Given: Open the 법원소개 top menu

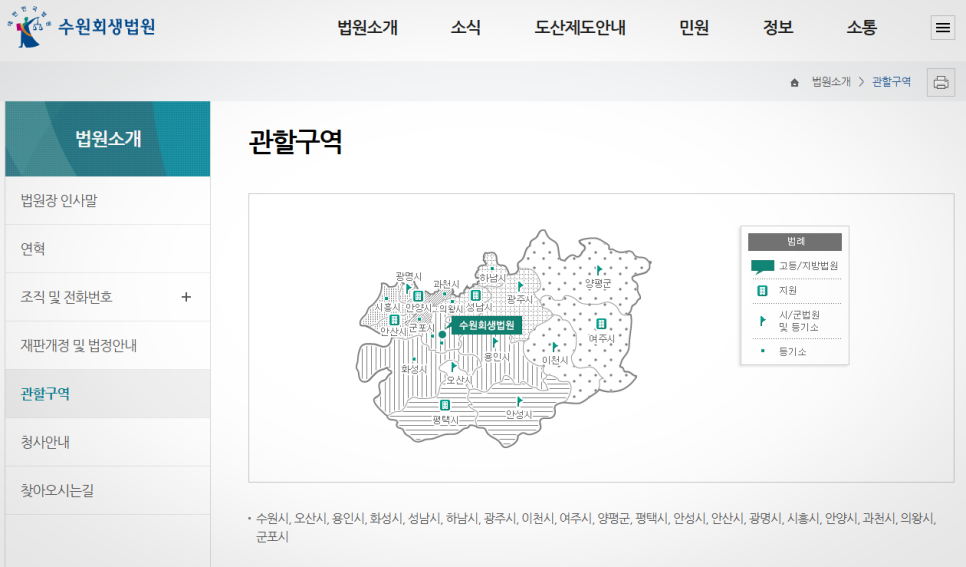Looking at the screenshot, I should (x=367, y=28).
